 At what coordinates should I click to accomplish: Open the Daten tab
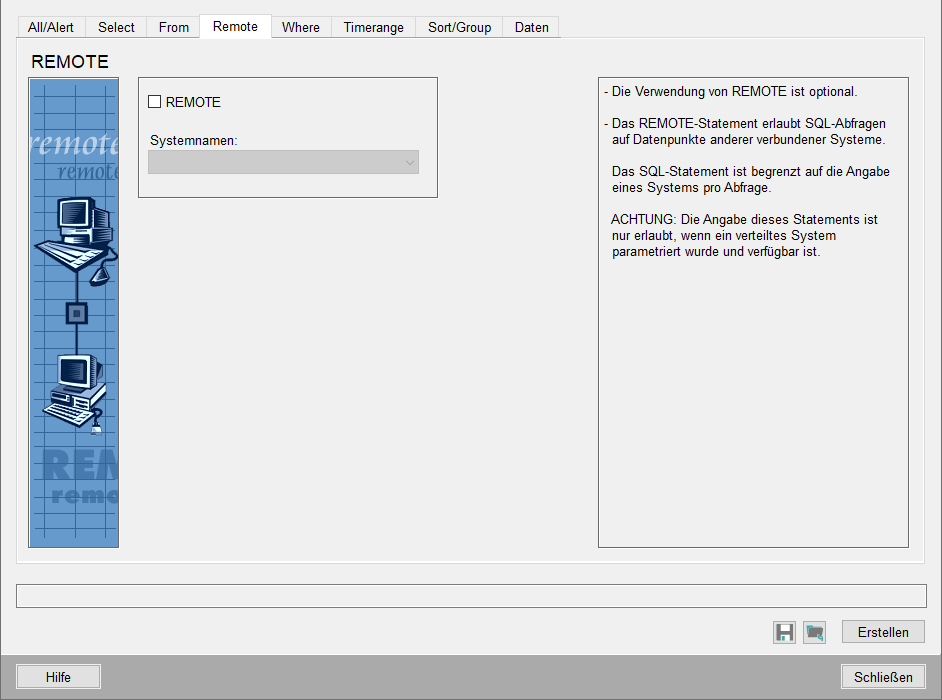[532, 28]
